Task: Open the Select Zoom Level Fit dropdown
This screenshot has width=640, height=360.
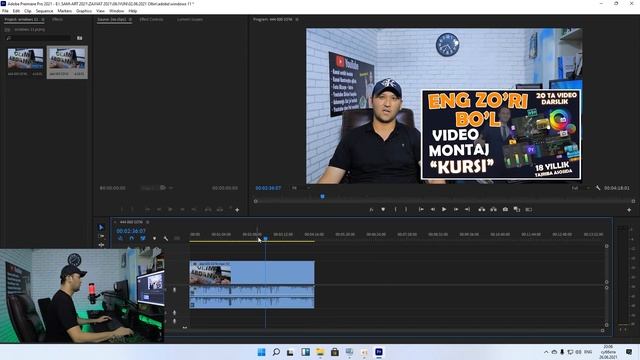Action: coord(300,188)
